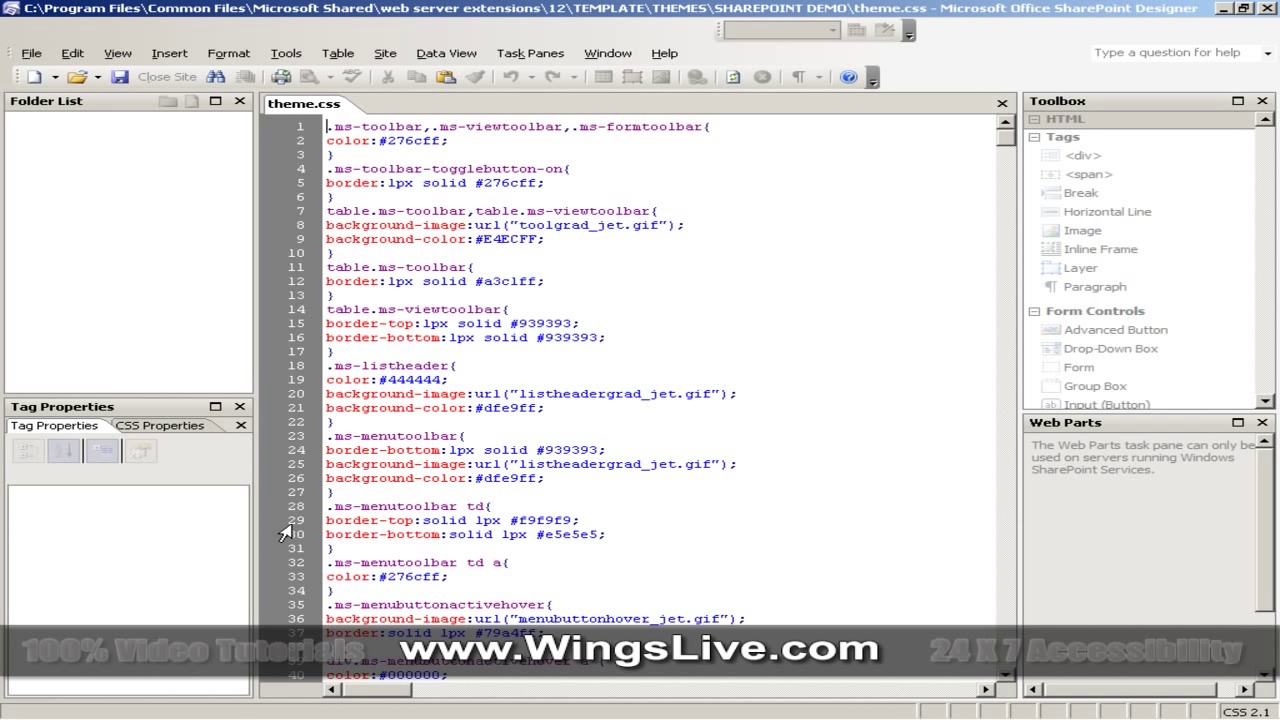Viewport: 1280px width, 720px height.
Task: Collapse the Tags group in Toolbox
Action: tap(1035, 138)
